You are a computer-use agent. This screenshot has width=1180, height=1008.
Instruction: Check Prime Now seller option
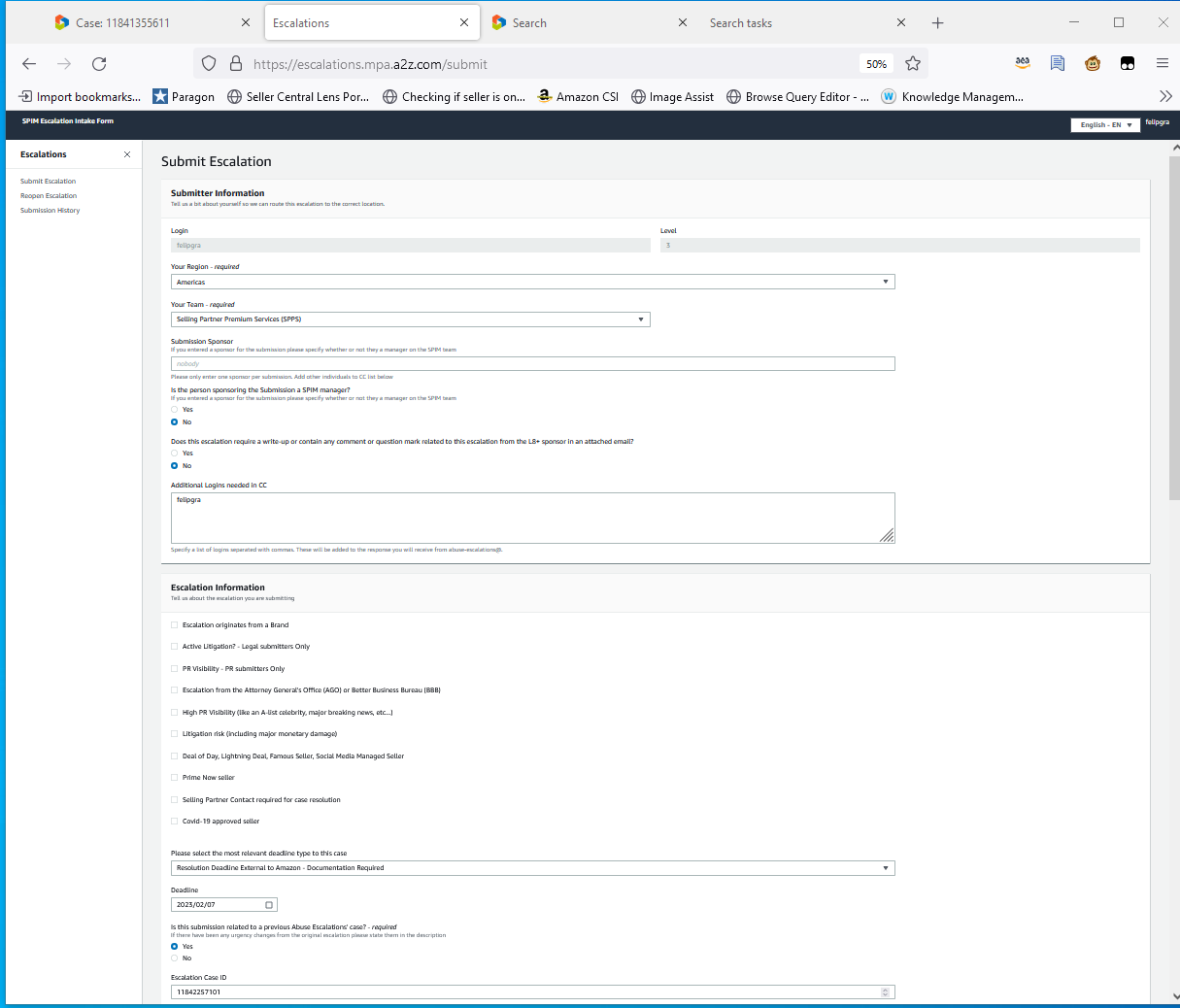175,778
